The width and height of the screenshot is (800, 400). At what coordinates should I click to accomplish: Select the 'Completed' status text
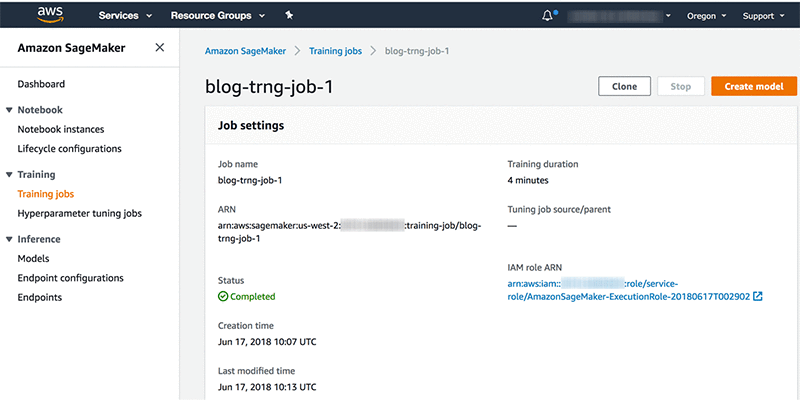pos(253,296)
